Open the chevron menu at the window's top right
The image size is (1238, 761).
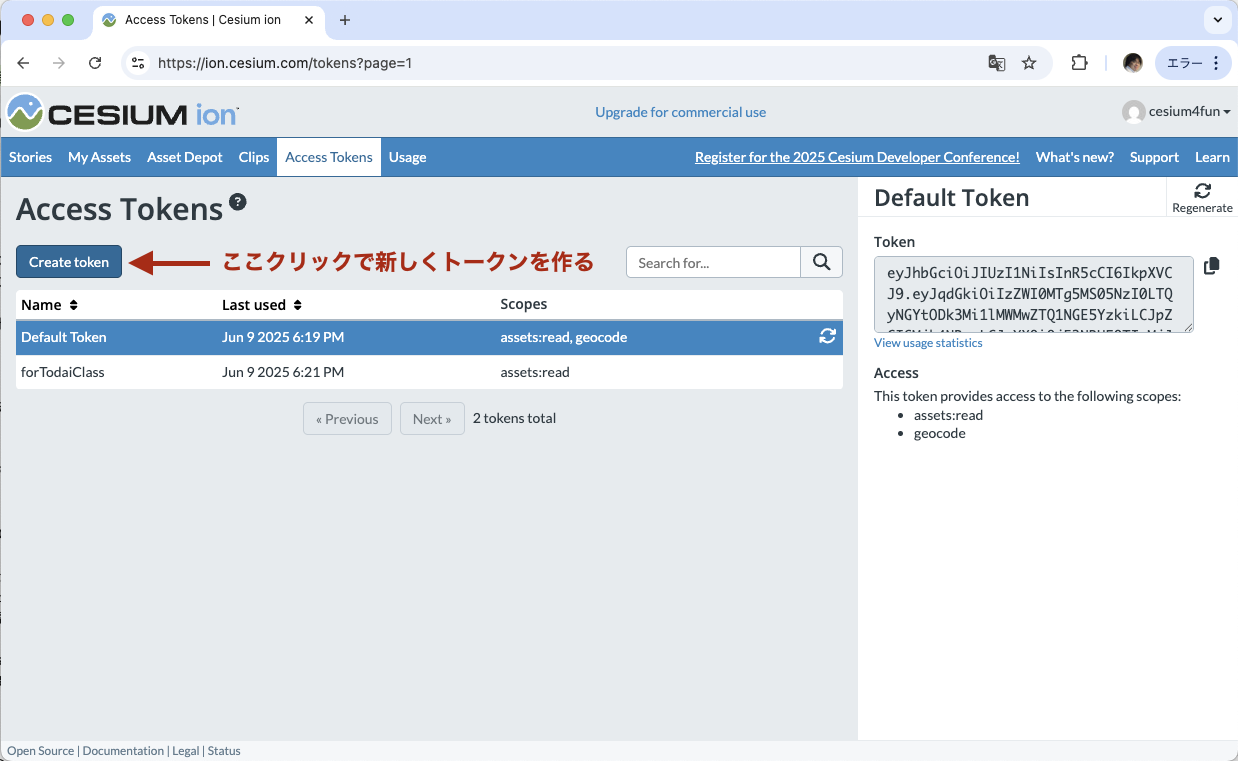pos(1217,20)
